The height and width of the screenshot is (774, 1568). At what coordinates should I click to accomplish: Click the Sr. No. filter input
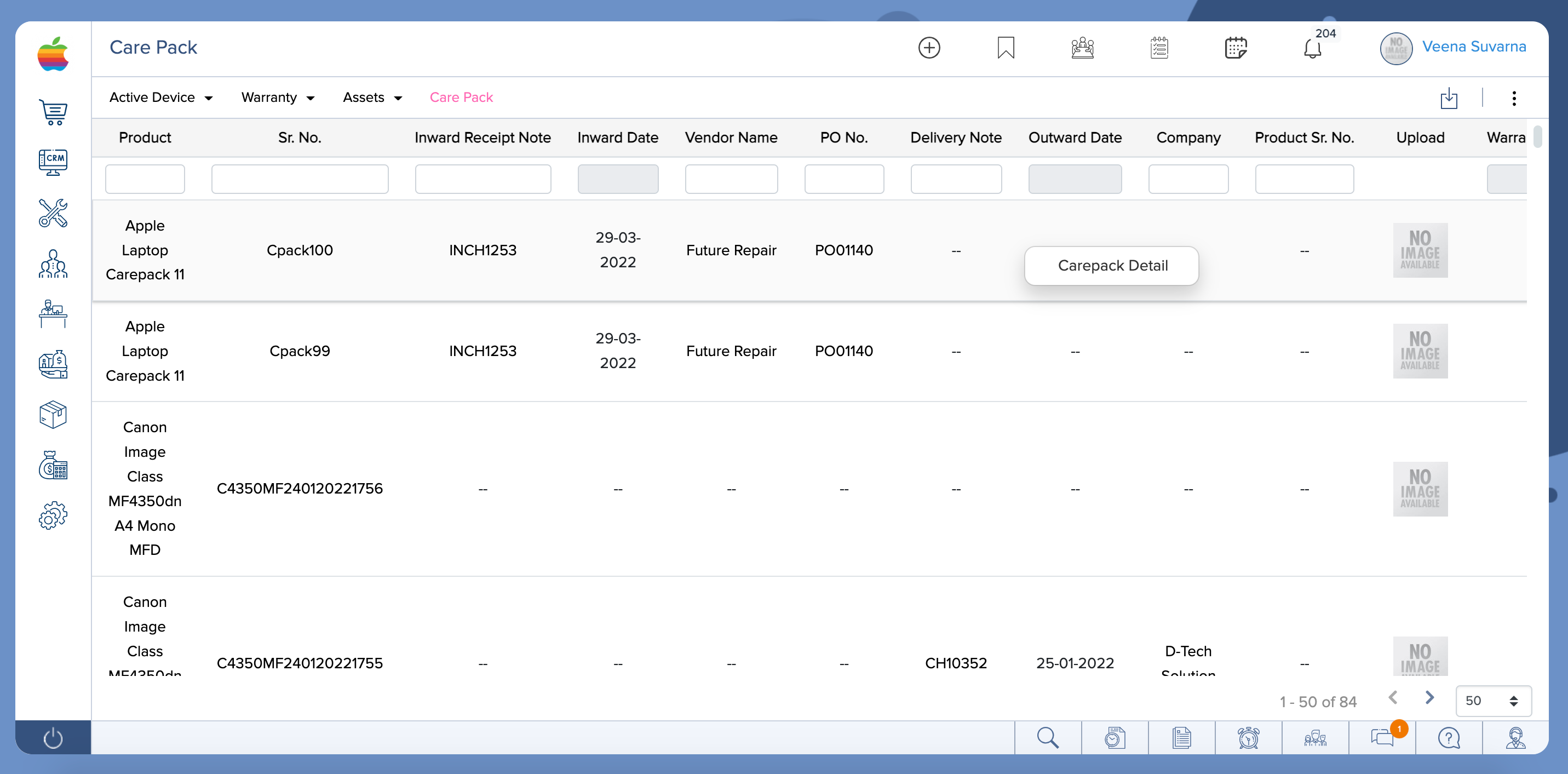point(300,179)
